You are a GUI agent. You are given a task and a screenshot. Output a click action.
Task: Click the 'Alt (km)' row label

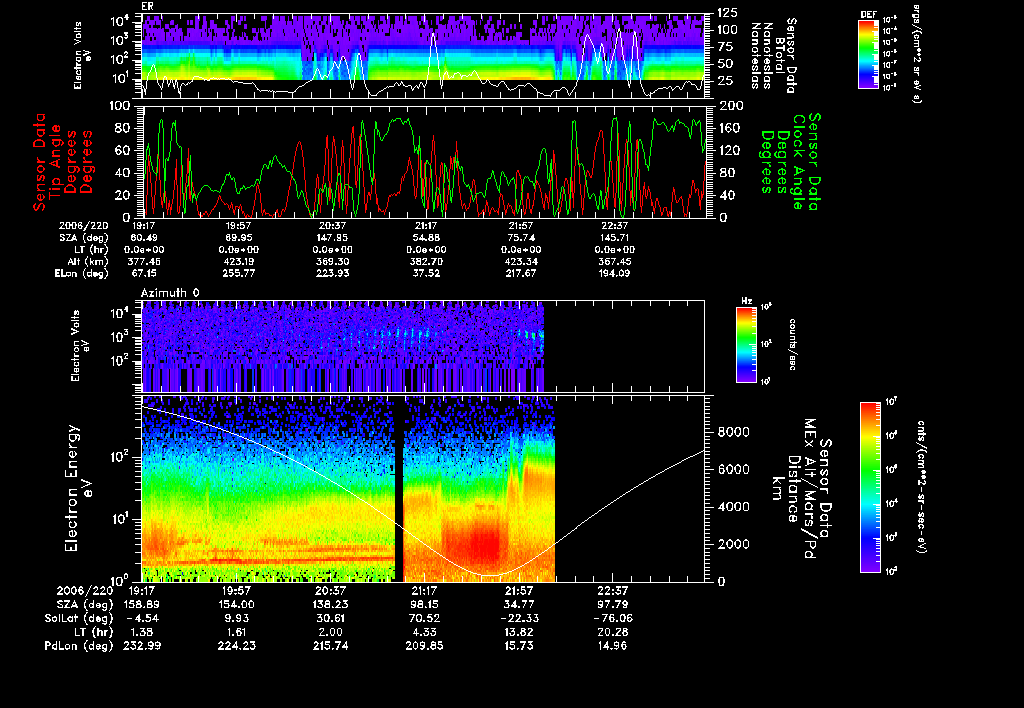click(x=91, y=262)
